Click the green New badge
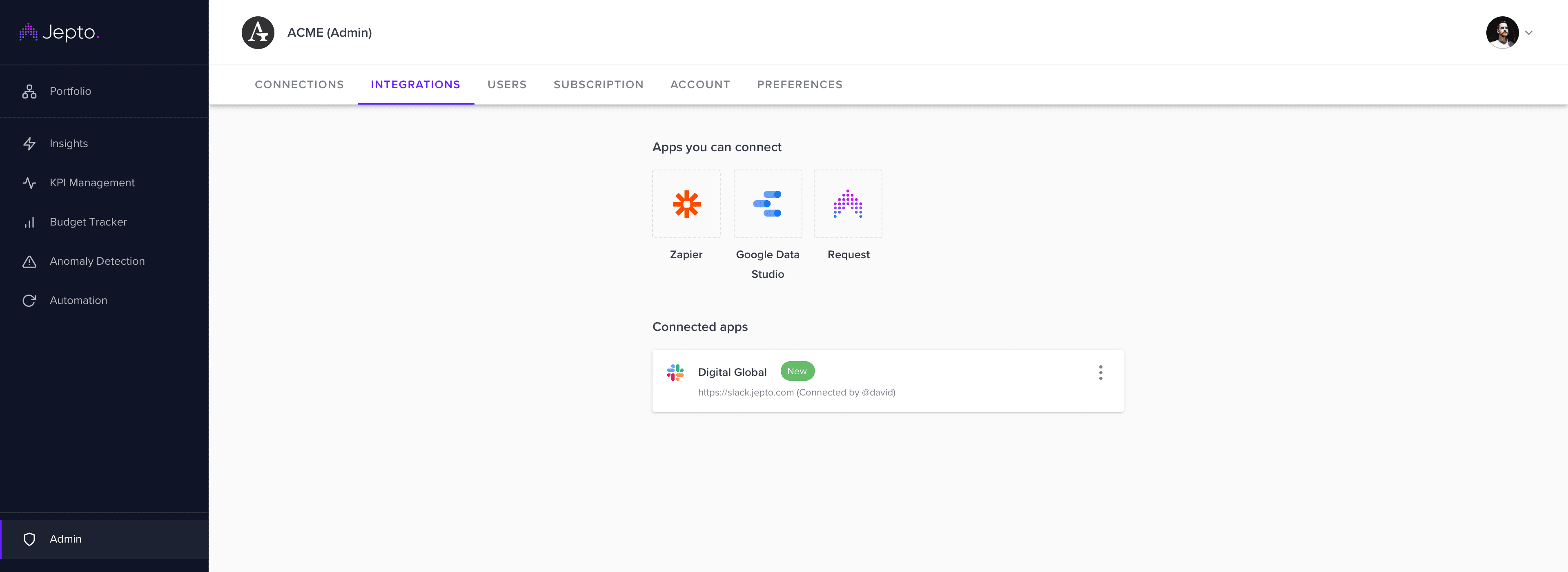This screenshot has width=1568, height=572. (797, 371)
